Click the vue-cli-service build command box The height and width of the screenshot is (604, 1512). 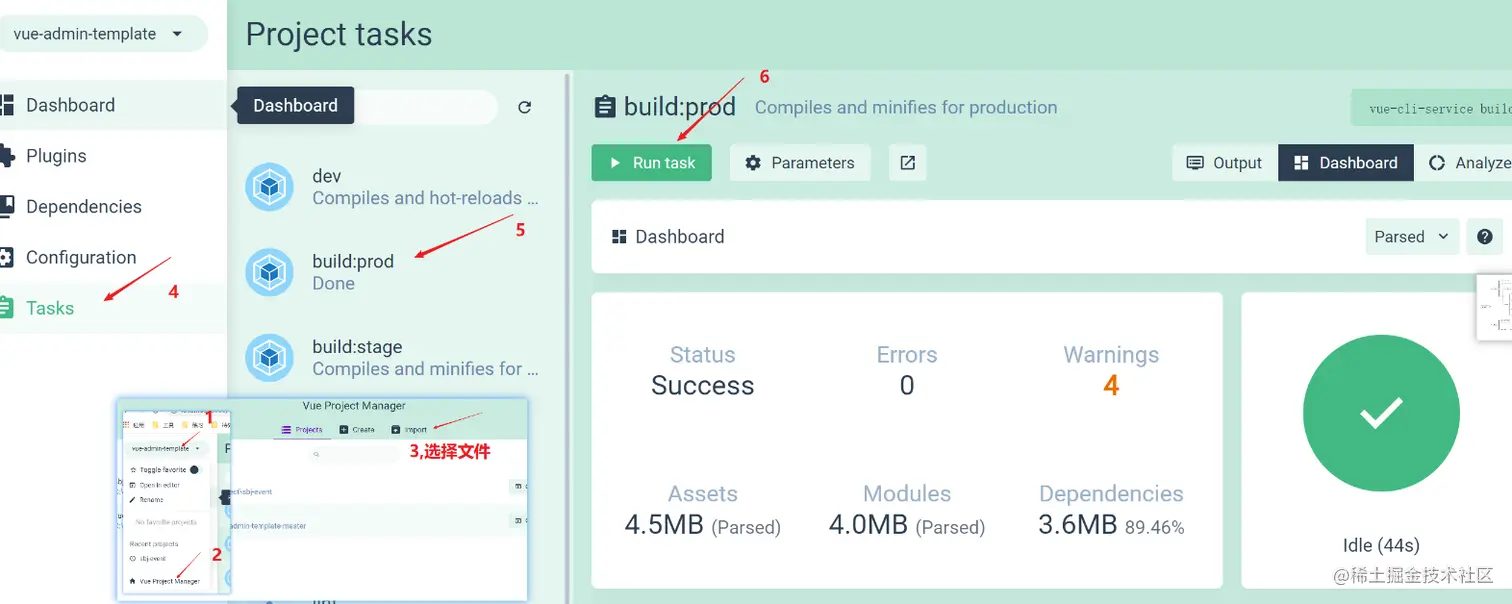(1432, 108)
